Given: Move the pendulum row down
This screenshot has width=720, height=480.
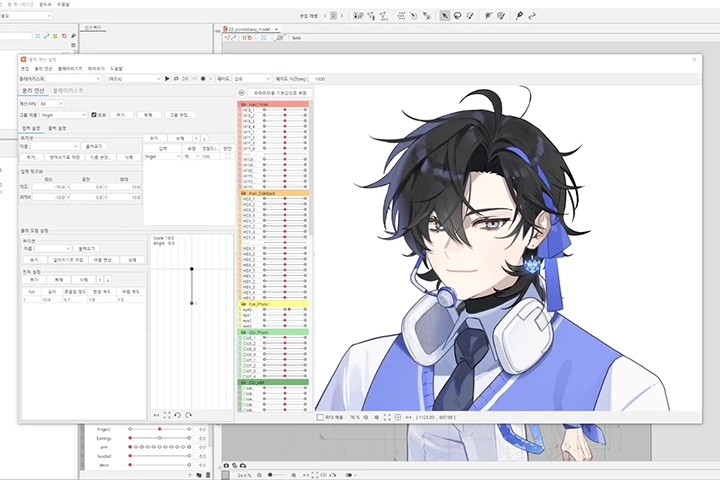Looking at the screenshot, I should [x=108, y=280].
